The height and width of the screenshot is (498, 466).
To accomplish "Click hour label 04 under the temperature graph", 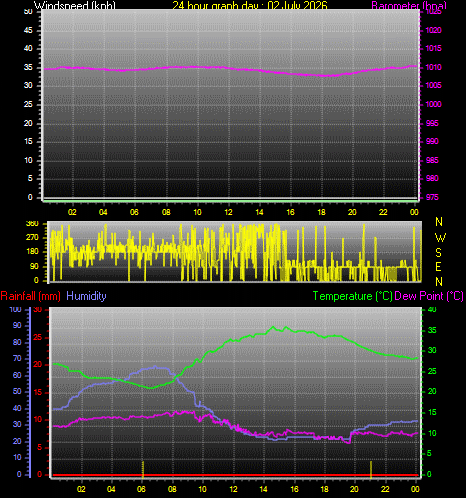I will click(111, 489).
